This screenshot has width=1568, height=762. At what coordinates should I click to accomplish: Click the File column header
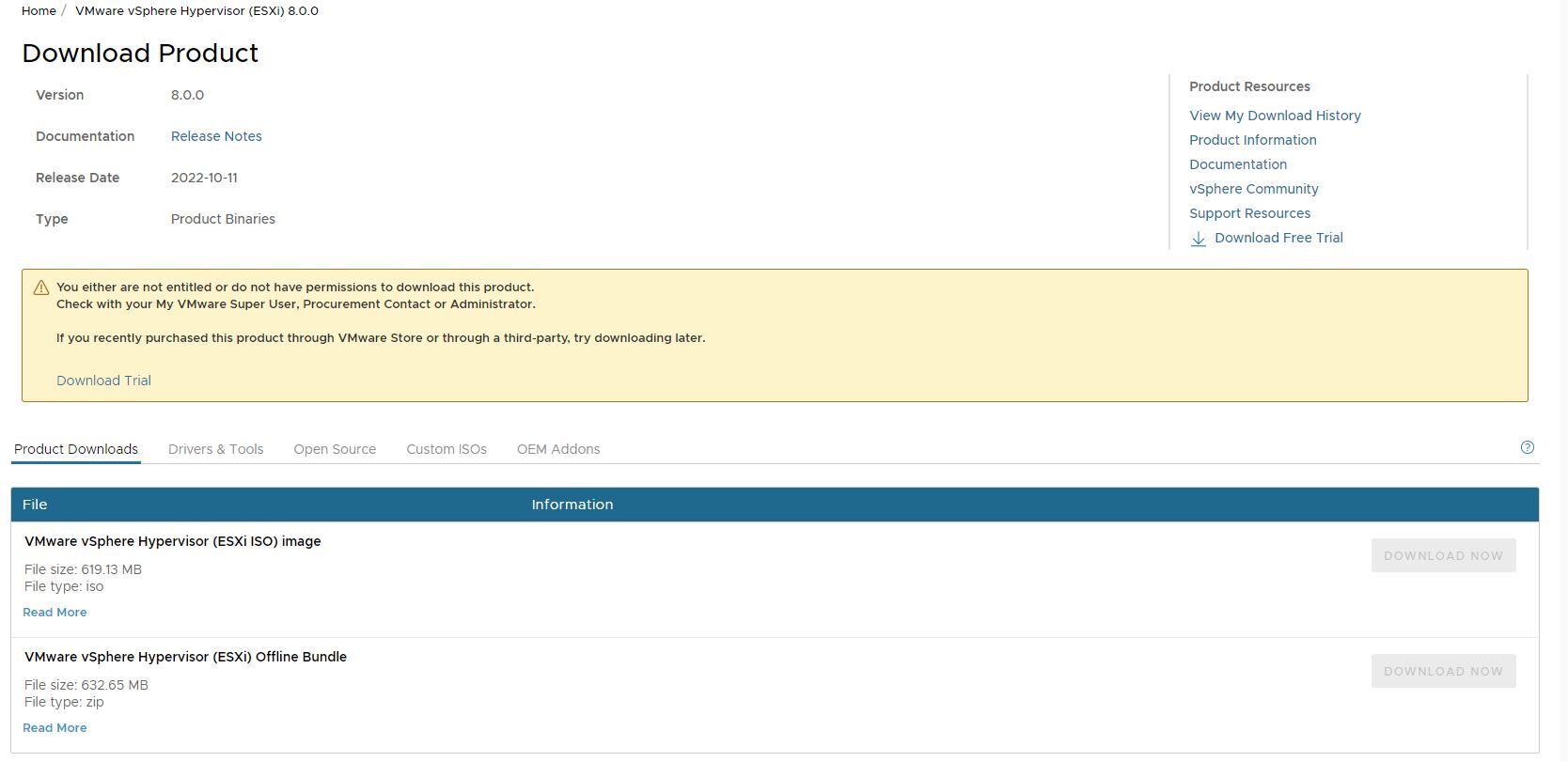35,505
